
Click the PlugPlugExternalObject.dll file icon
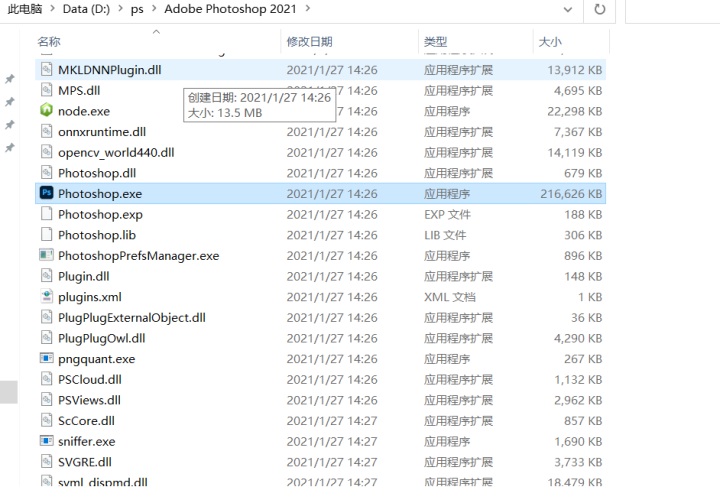point(46,317)
